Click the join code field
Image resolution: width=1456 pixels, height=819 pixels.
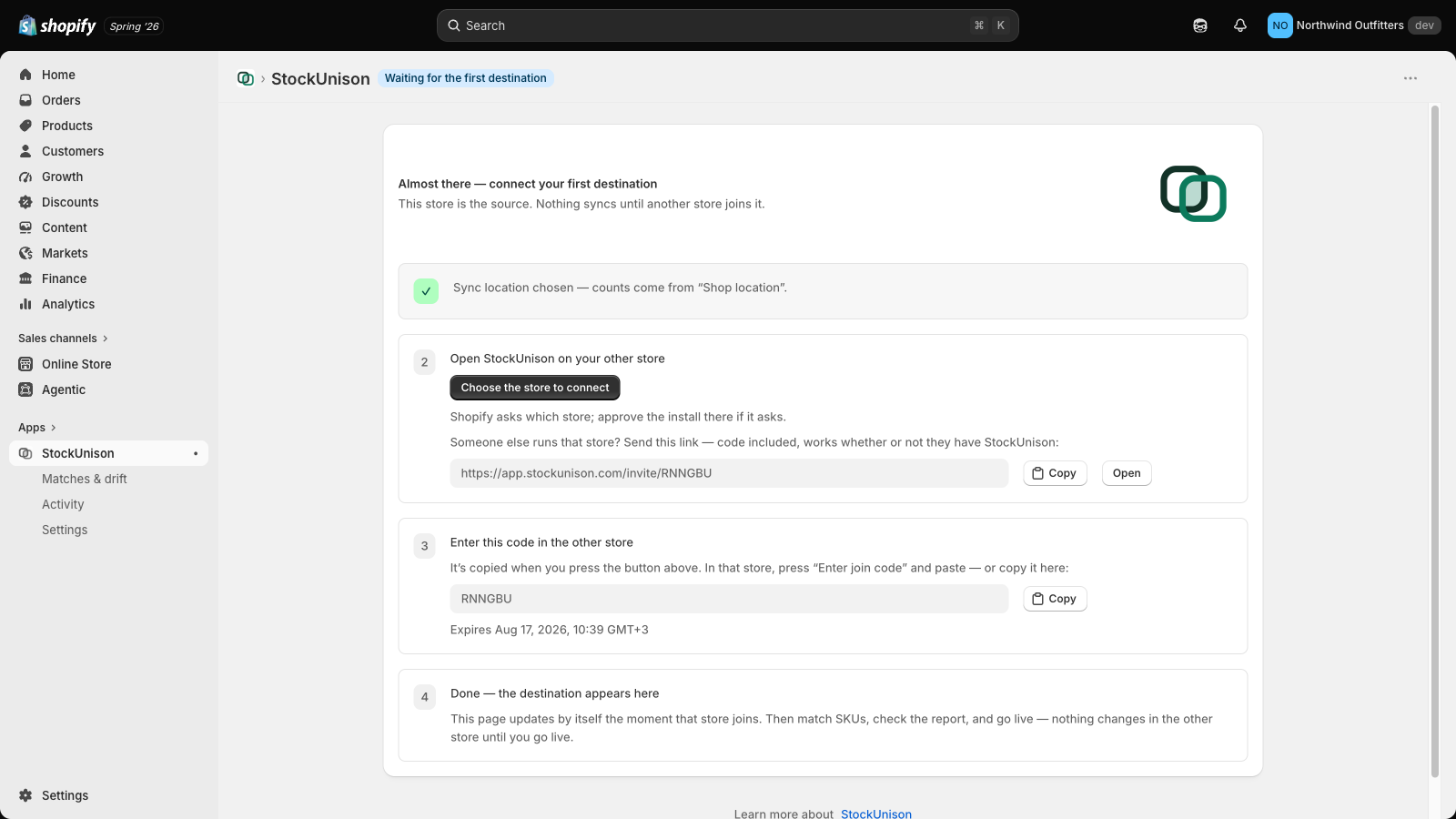pos(729,599)
